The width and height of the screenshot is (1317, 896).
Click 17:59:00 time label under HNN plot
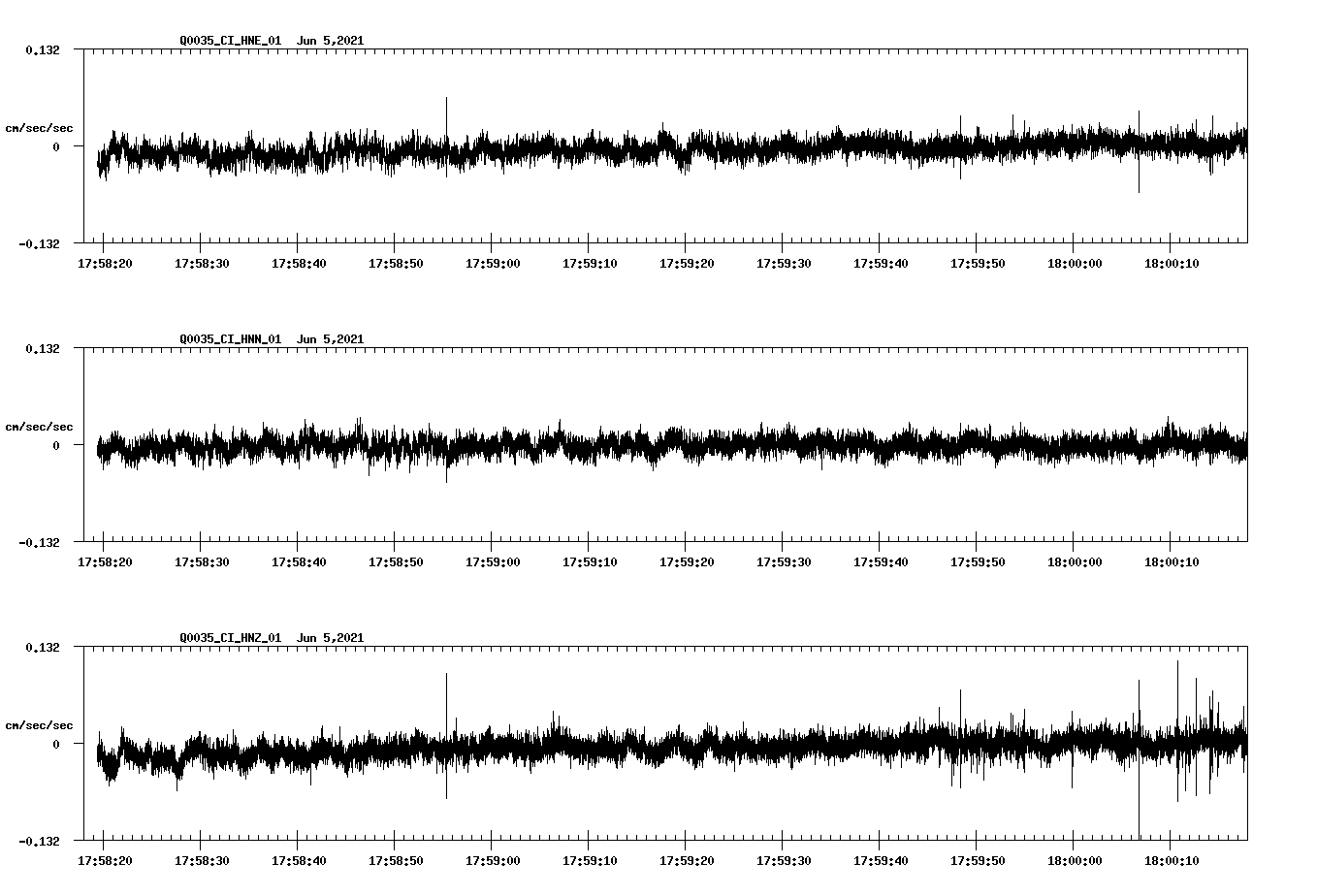pos(493,561)
